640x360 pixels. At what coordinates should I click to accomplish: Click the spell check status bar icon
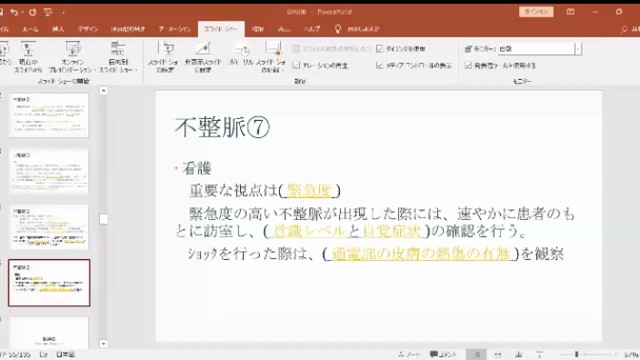click(43, 354)
